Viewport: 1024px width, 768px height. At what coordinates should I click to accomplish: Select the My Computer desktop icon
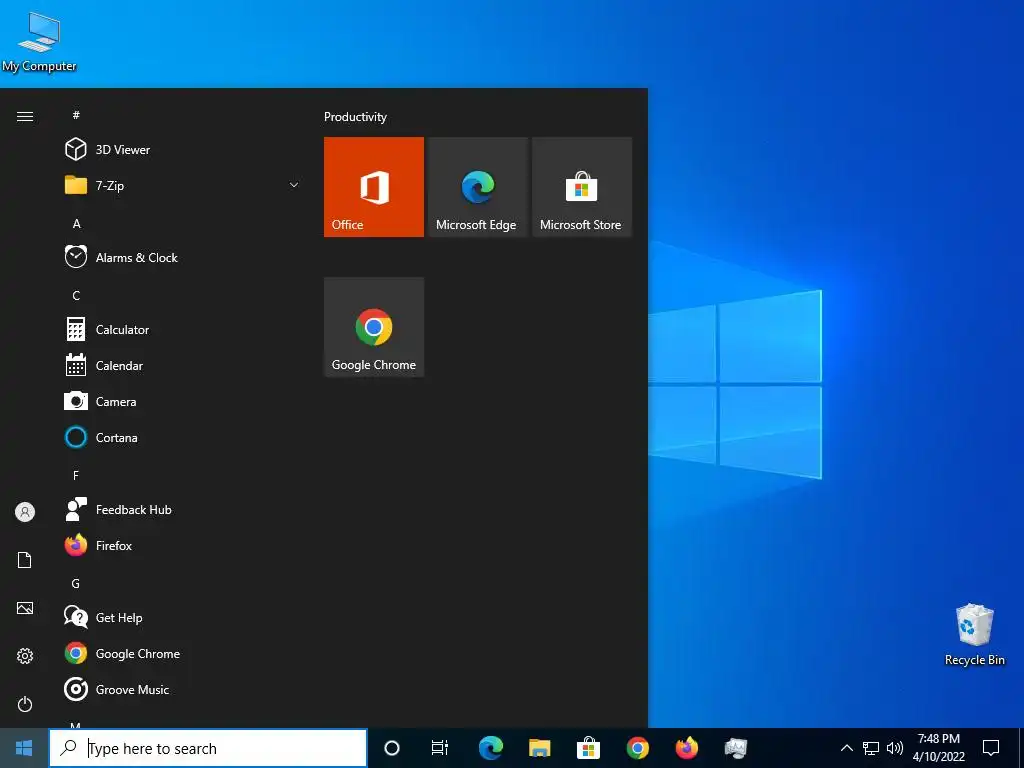39,42
